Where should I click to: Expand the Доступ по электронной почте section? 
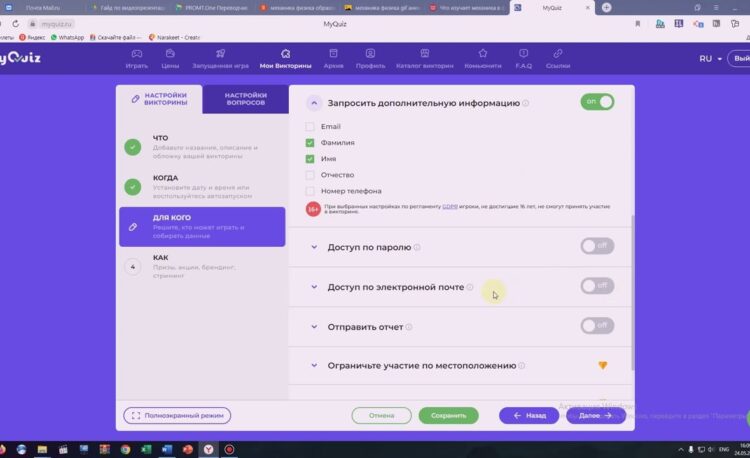(x=314, y=287)
